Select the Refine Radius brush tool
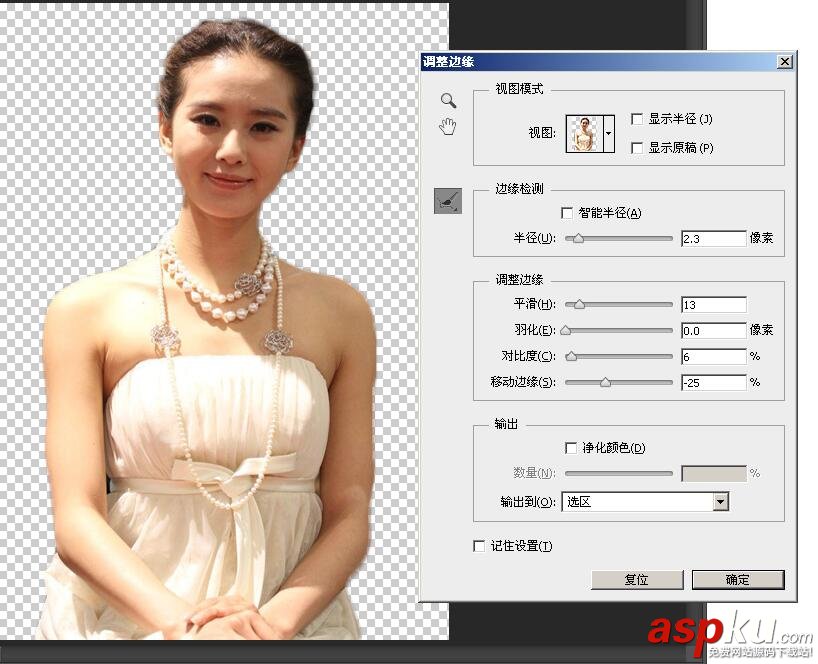Viewport: 818px width, 664px height. 447,200
